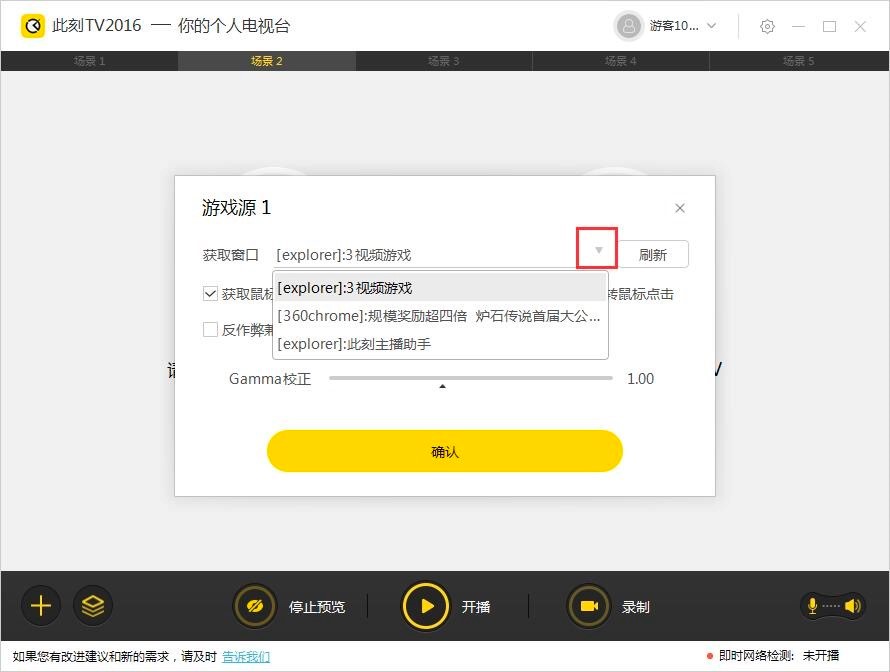890x672 pixels.
Task: Click the 此刻TV2016 app logo
Action: point(33,25)
